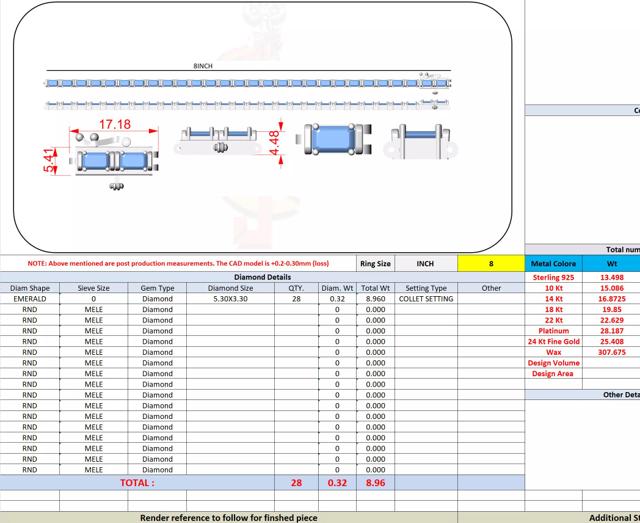The width and height of the screenshot is (640, 523).
Task: Select the total weight 8.96 cell
Action: [x=376, y=483]
